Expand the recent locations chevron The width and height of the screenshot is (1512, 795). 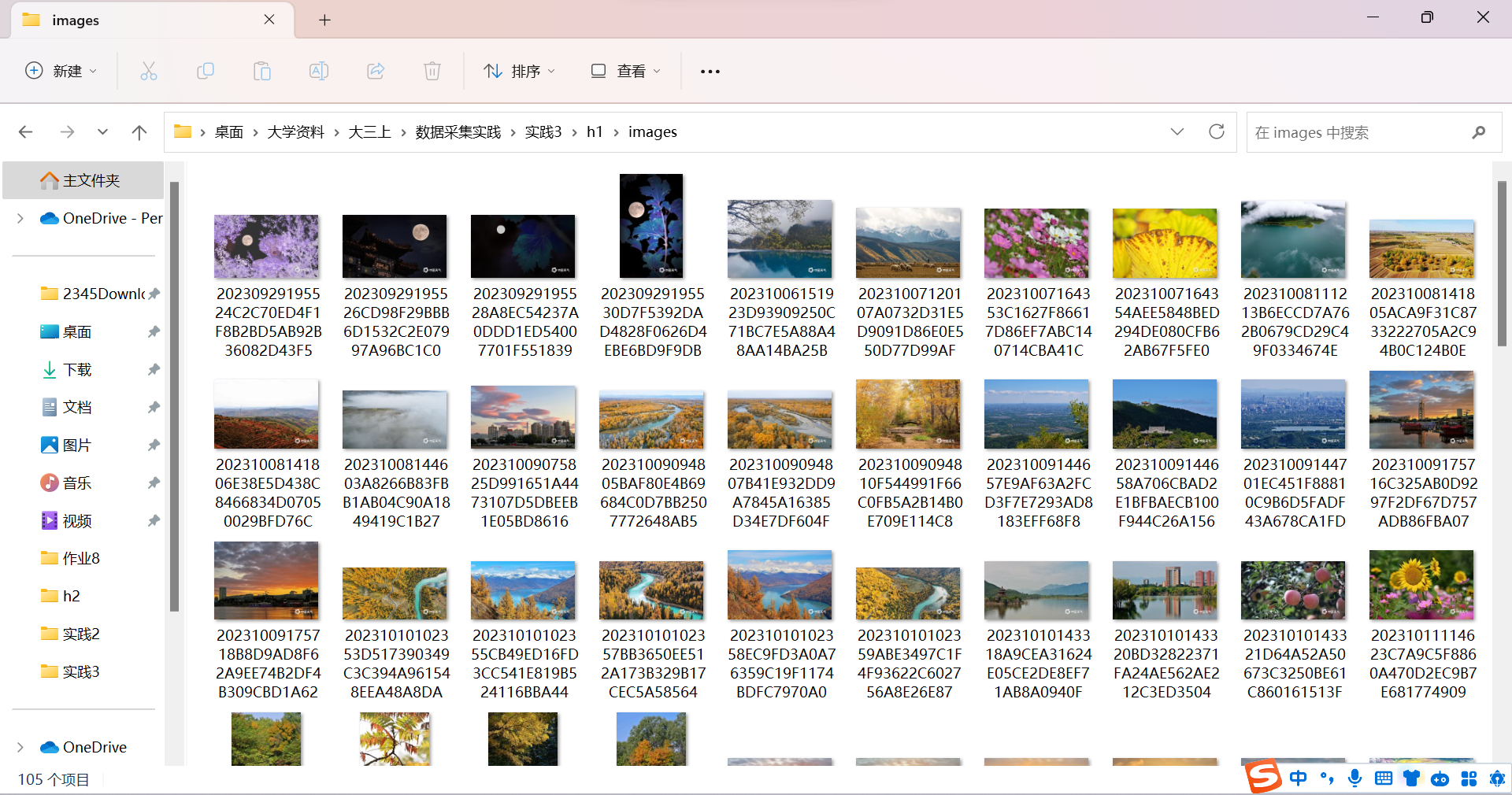click(x=102, y=132)
